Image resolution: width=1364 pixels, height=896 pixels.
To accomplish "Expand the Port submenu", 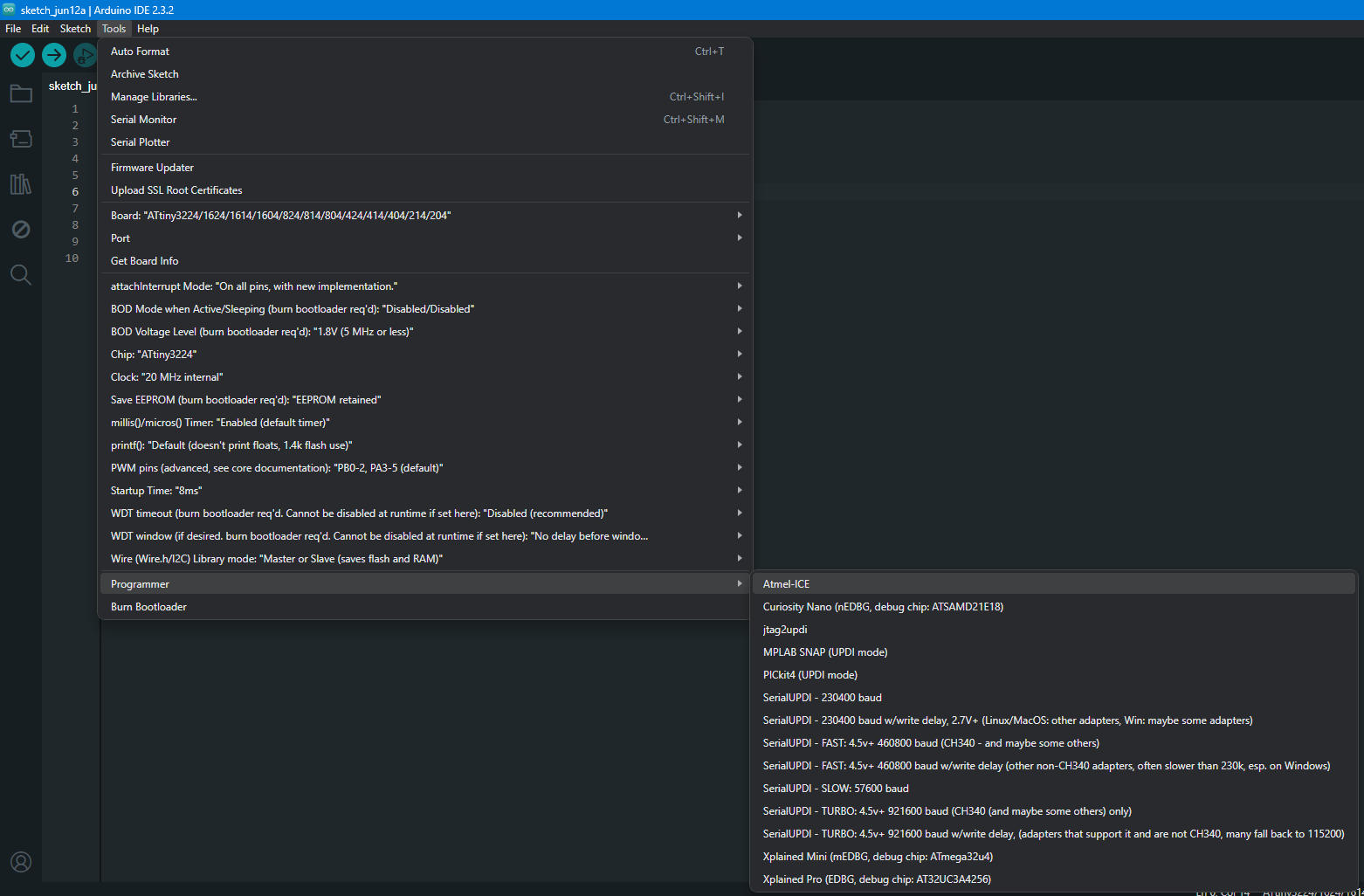I will click(425, 238).
